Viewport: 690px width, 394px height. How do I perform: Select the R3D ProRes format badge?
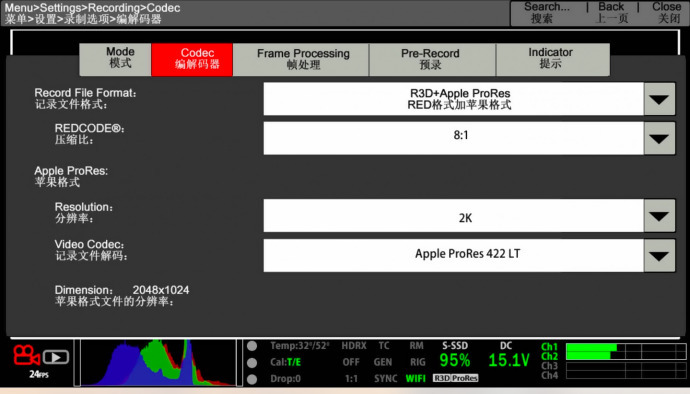(455, 378)
